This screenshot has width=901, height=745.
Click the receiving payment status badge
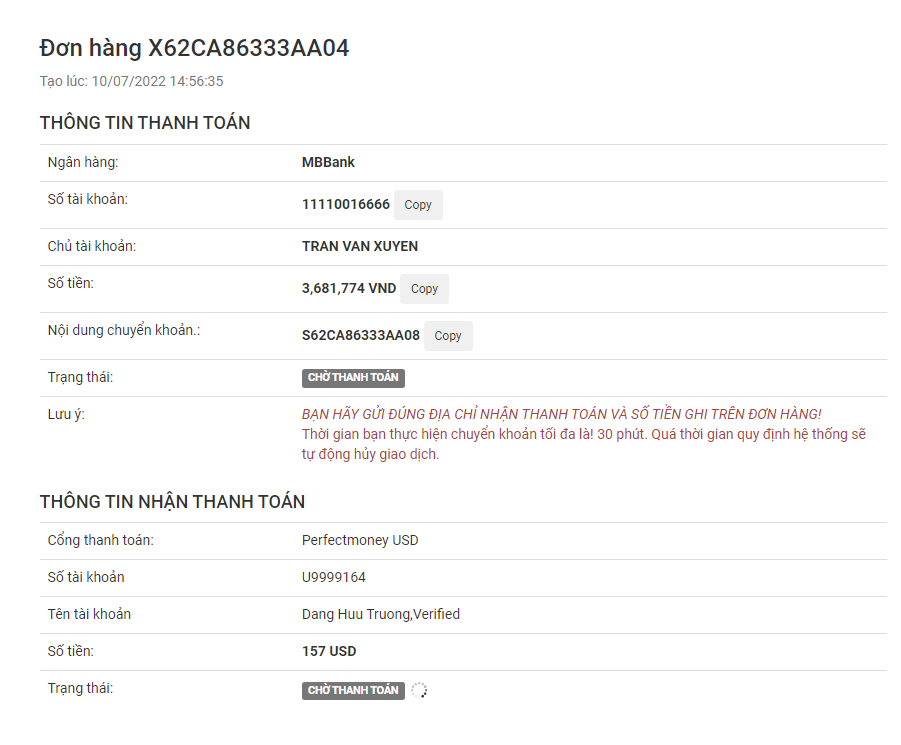353,690
